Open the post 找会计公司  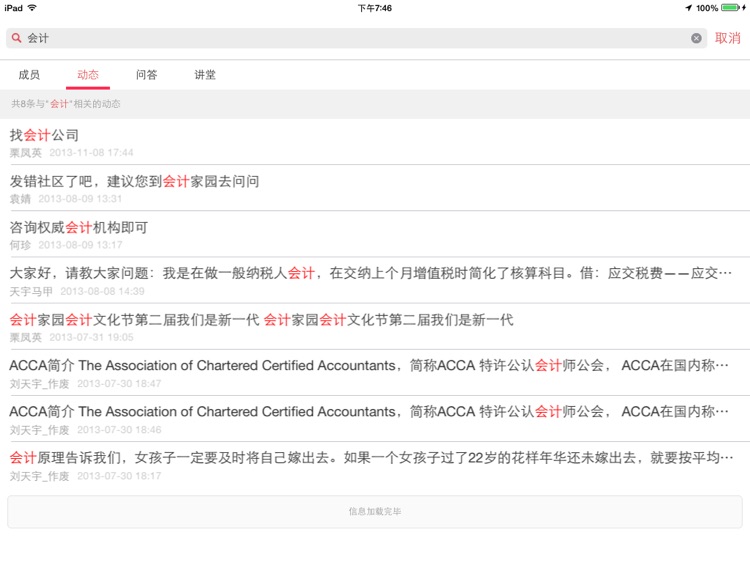[x=375, y=142]
